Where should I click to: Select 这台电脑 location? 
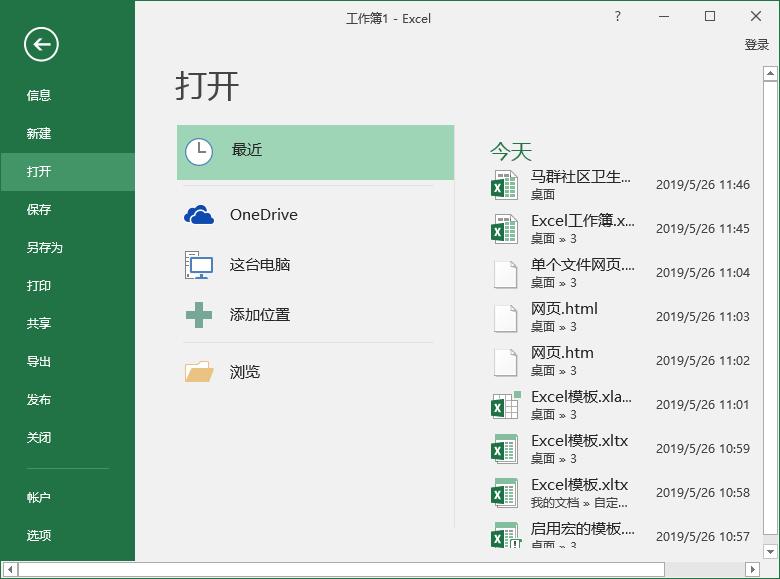[315, 265]
